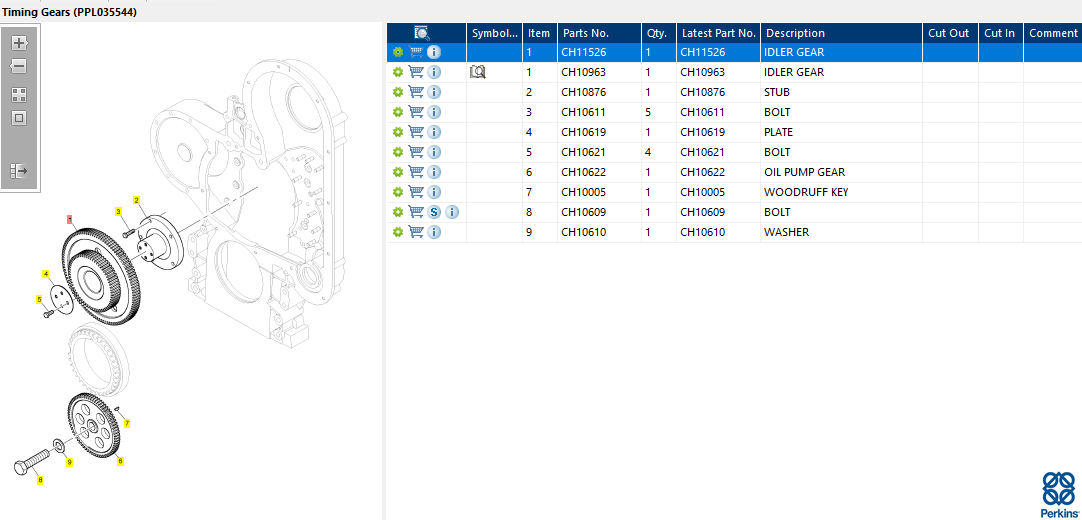Click the Qty. column header
The height and width of the screenshot is (520, 1082).
pos(657,33)
